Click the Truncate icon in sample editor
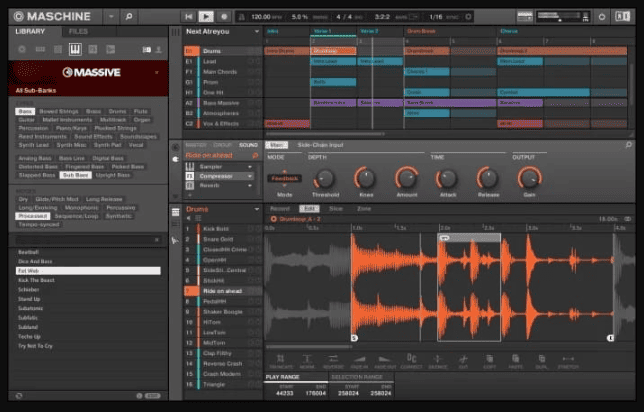Screen dimensions: 644x412 tap(281, 361)
